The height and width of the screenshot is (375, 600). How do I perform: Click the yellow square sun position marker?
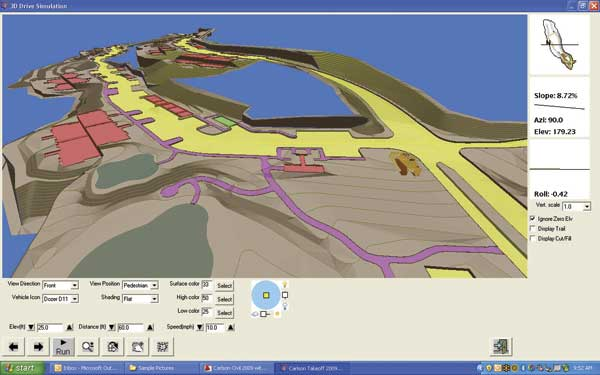[266, 295]
